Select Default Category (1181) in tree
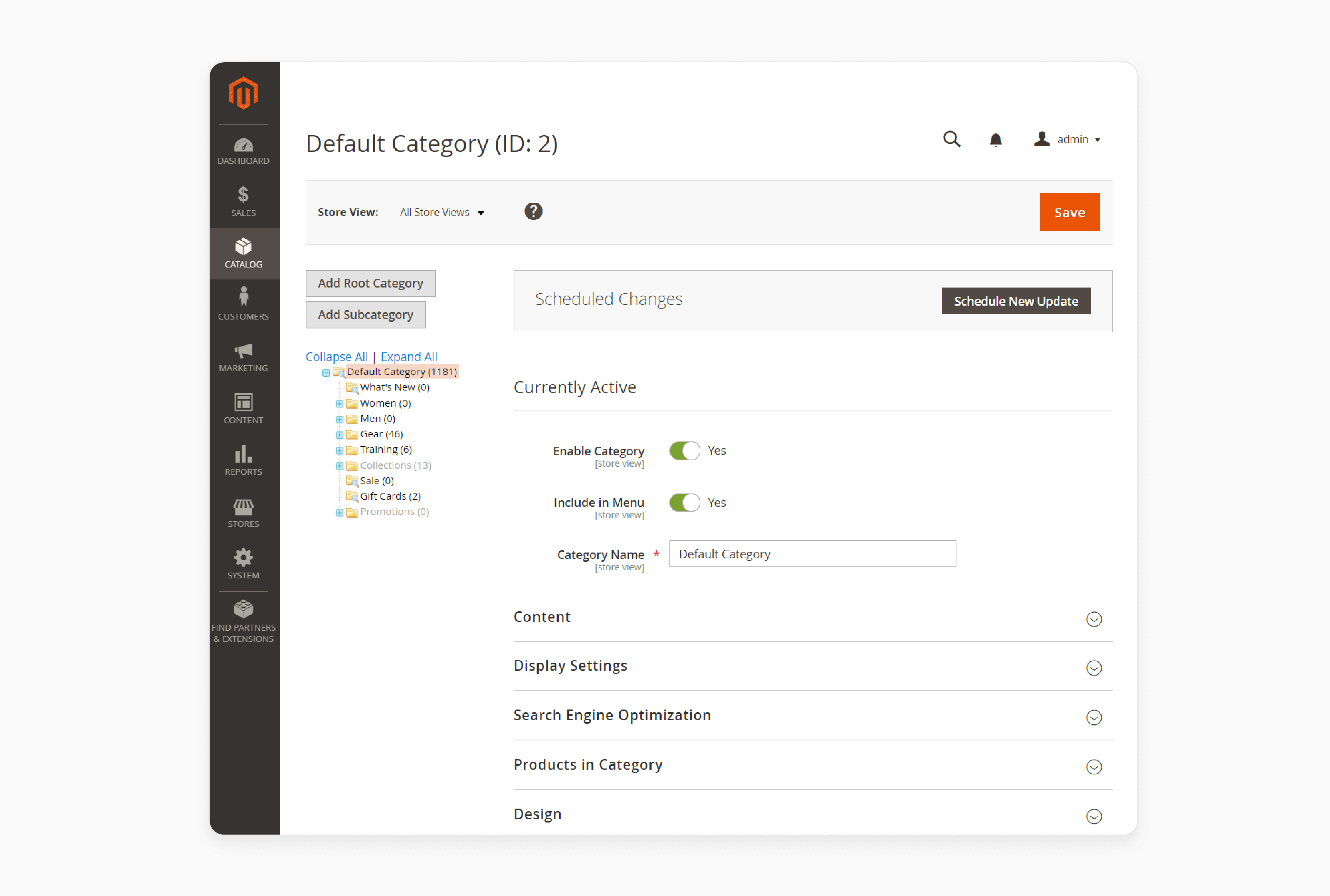Viewport: 1330px width, 896px height. point(402,372)
